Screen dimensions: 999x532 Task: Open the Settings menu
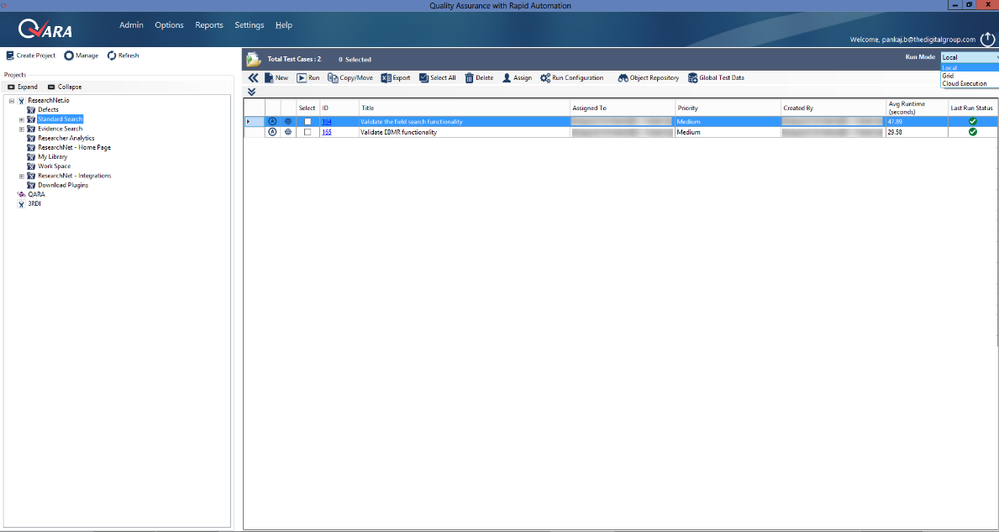[x=249, y=25]
